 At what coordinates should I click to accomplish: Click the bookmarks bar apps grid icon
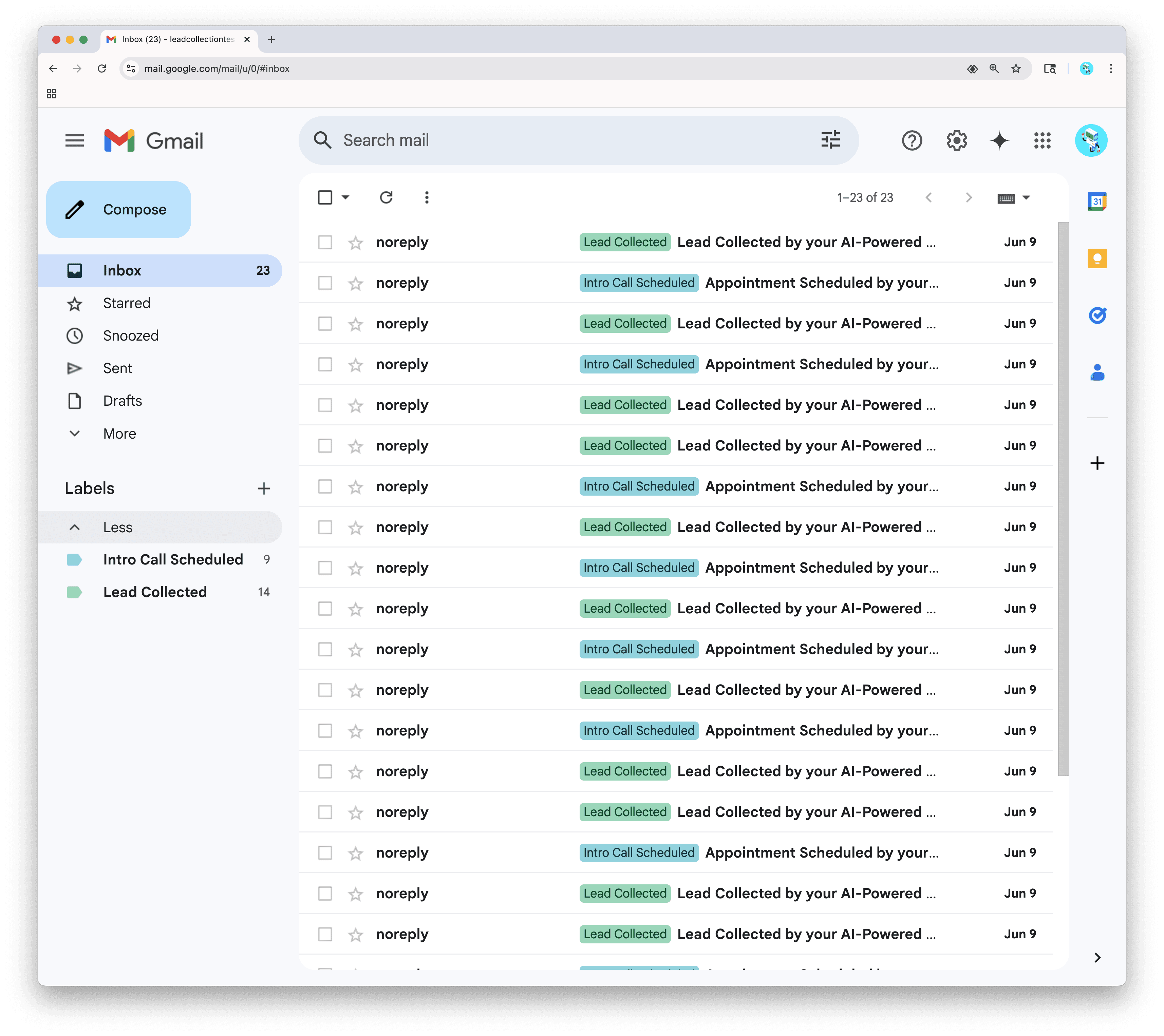click(52, 94)
